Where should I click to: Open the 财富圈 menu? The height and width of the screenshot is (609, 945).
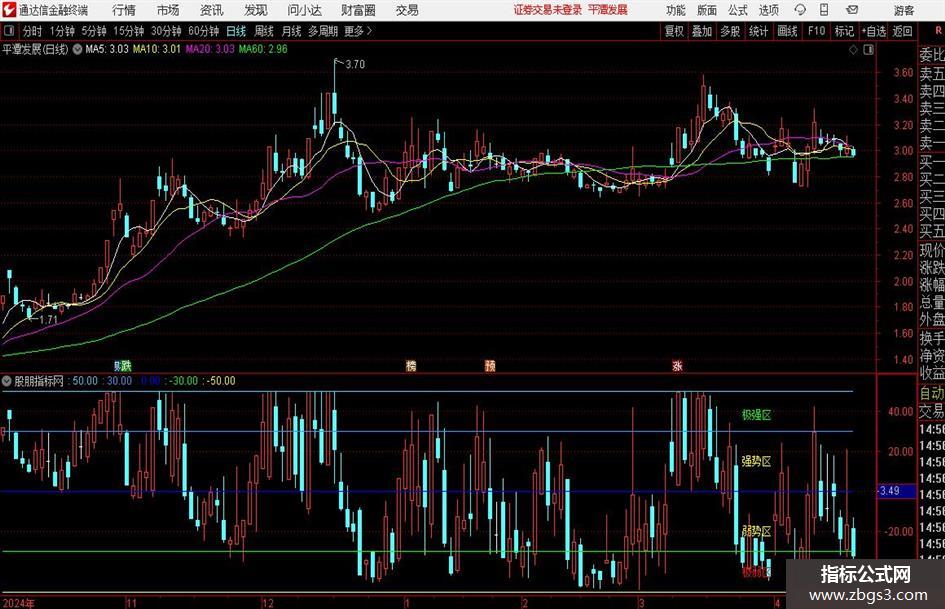[x=358, y=10]
